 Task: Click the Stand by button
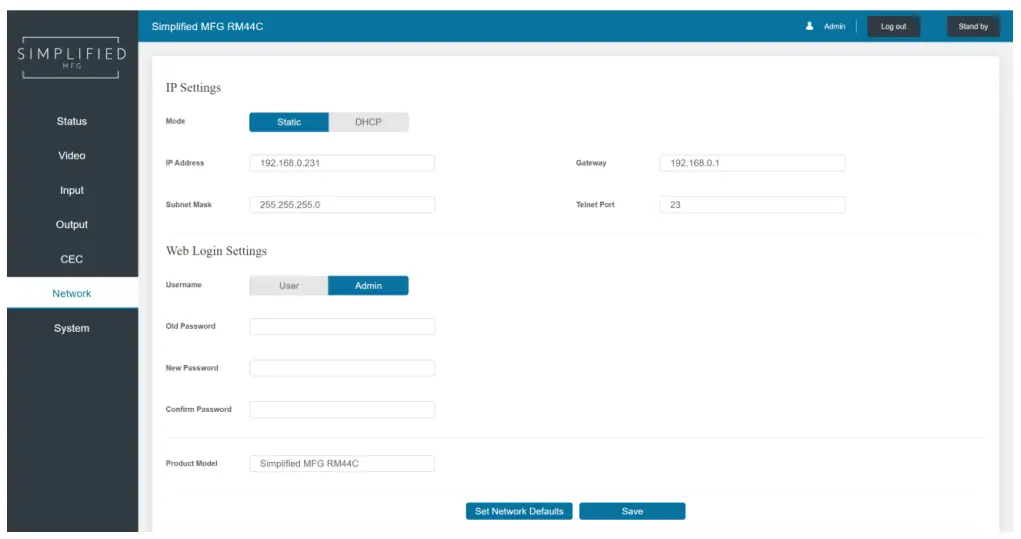(973, 26)
